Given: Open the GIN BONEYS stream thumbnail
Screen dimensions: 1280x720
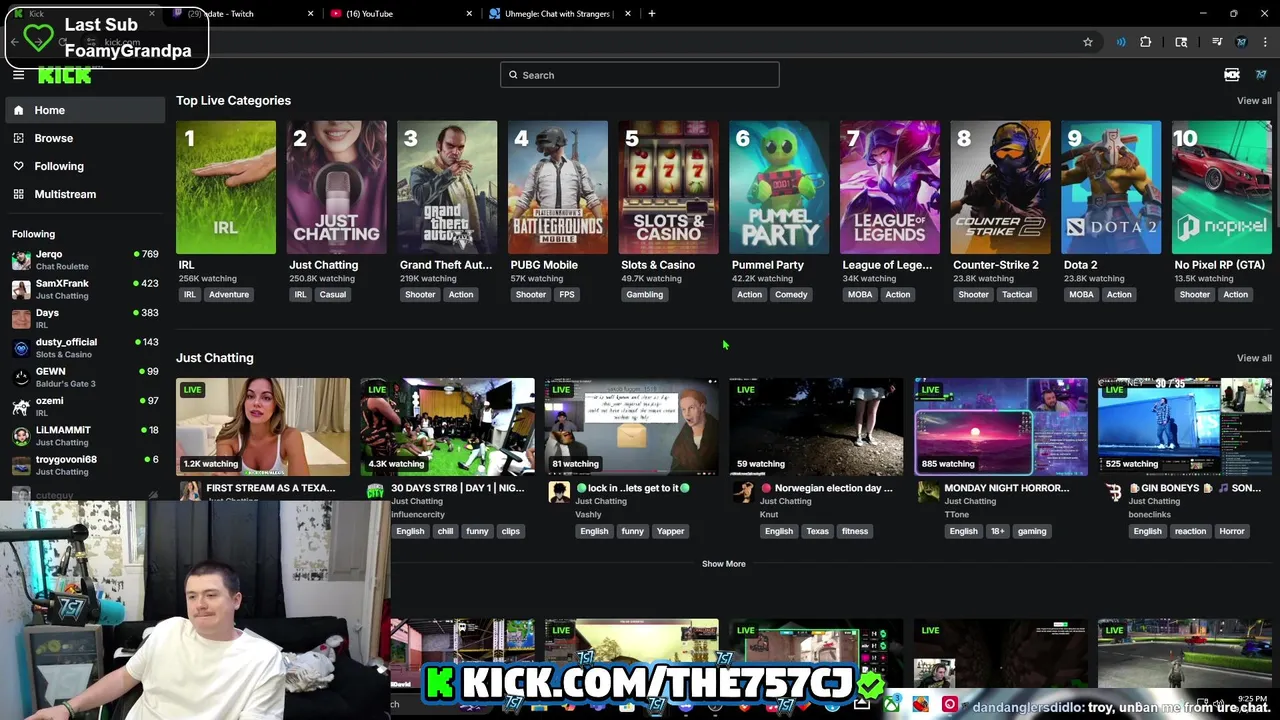Looking at the screenshot, I should [x=1185, y=427].
